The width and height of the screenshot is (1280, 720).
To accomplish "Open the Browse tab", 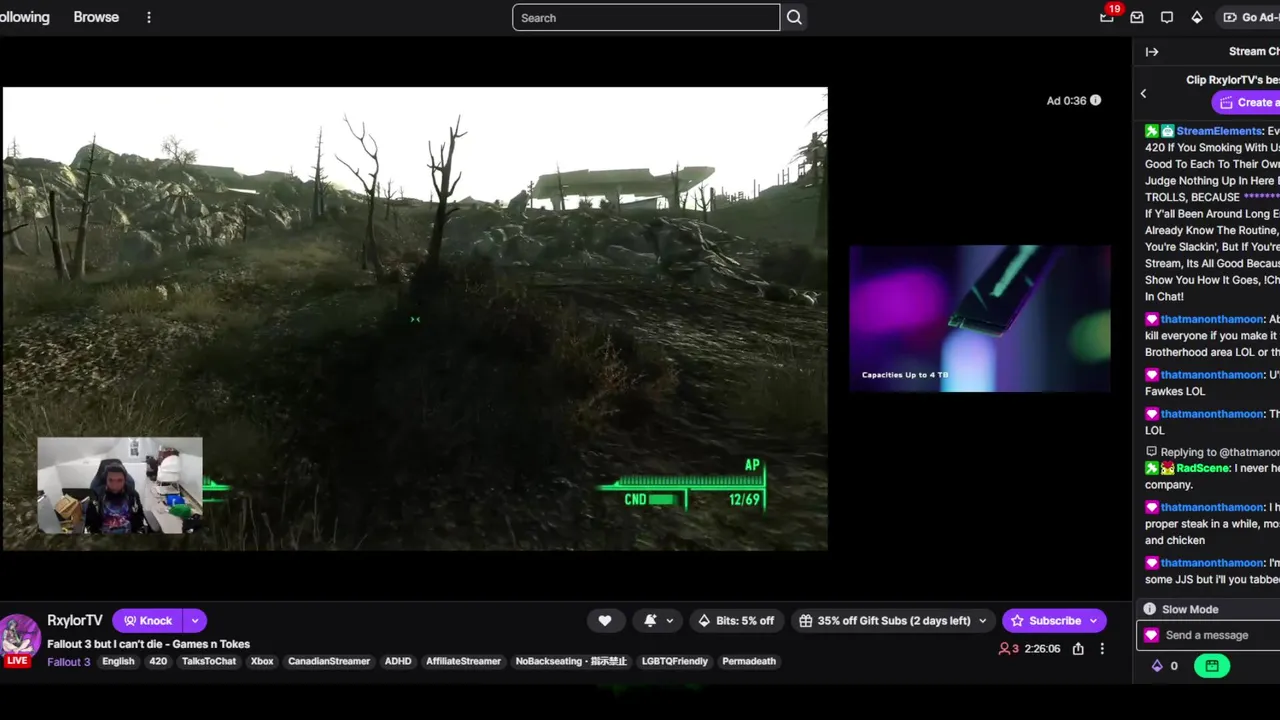I will (96, 17).
